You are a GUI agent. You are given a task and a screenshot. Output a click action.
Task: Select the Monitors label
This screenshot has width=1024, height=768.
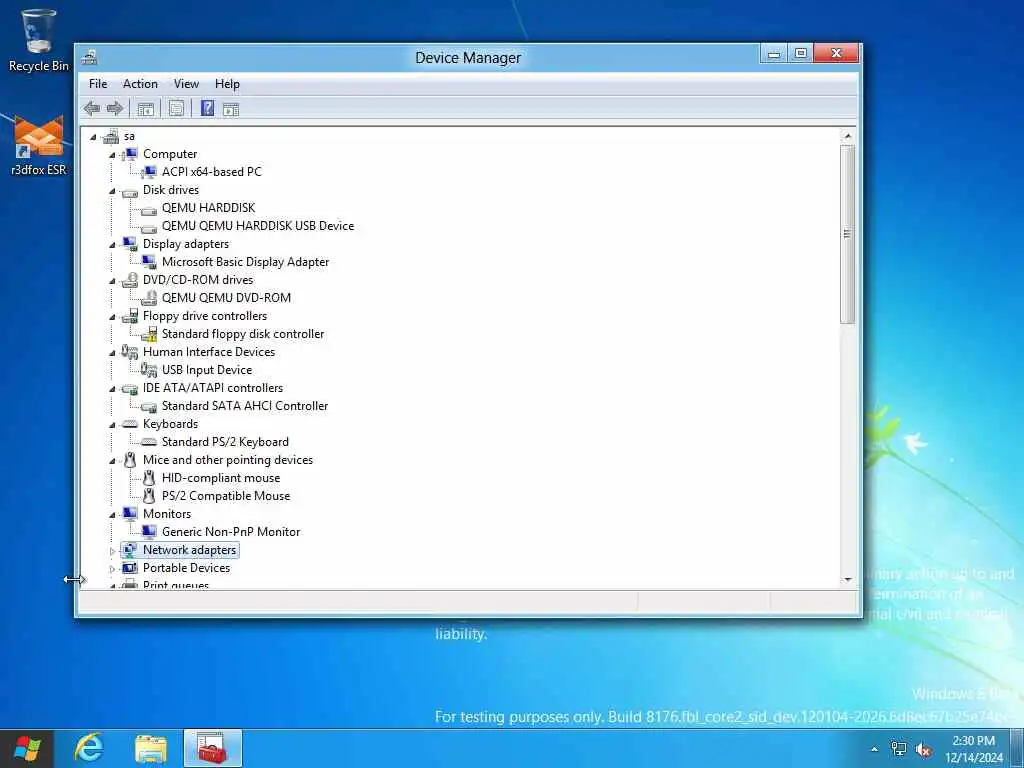167,514
